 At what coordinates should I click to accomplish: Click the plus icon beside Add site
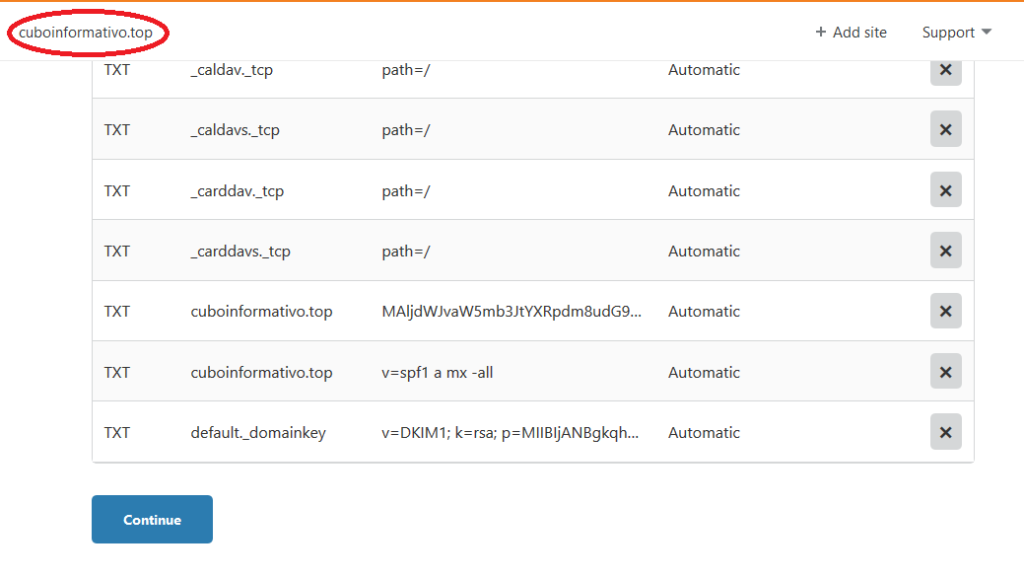pyautogui.click(x=823, y=32)
